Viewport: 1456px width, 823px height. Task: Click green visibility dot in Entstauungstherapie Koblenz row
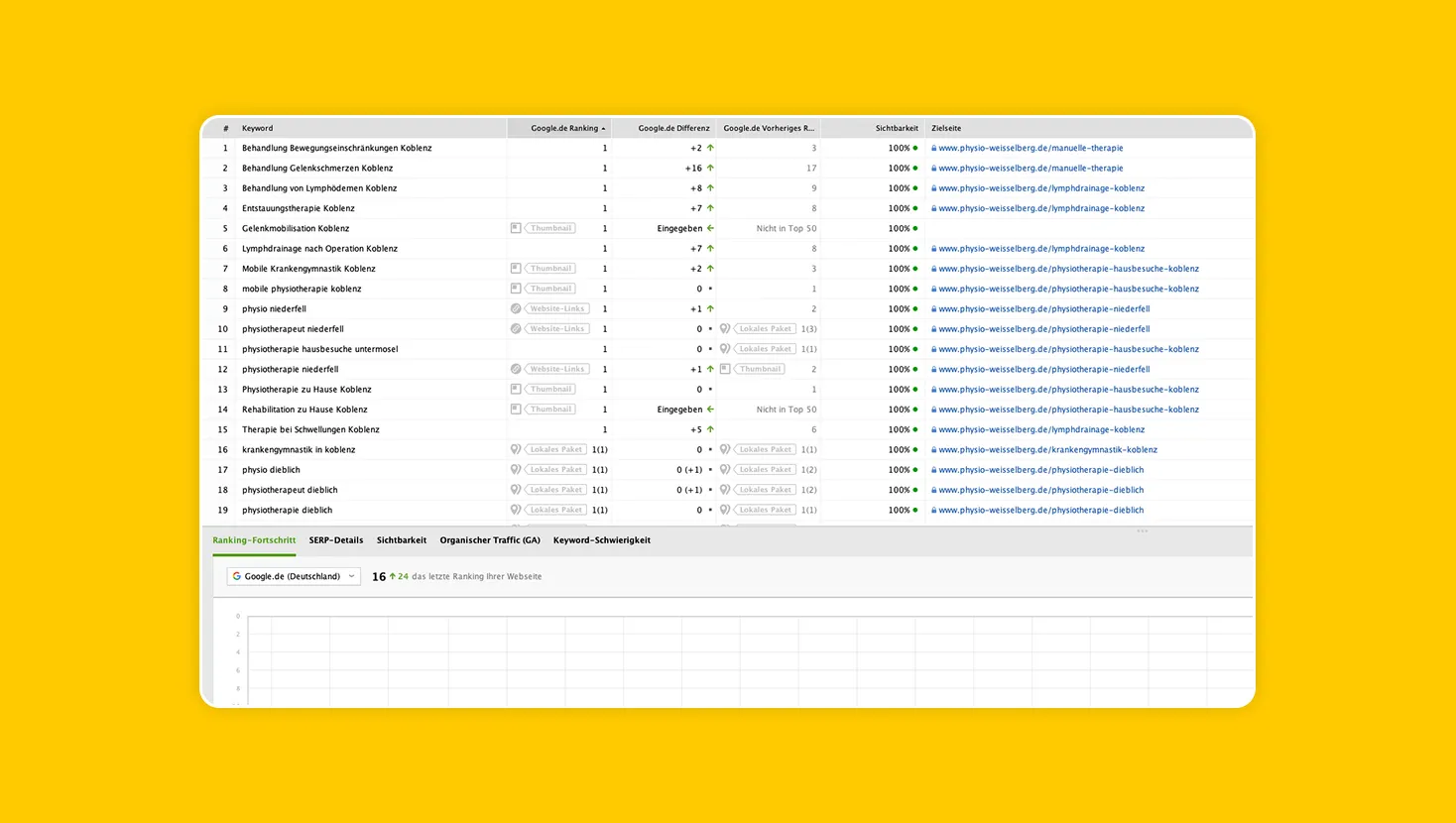tap(915, 208)
